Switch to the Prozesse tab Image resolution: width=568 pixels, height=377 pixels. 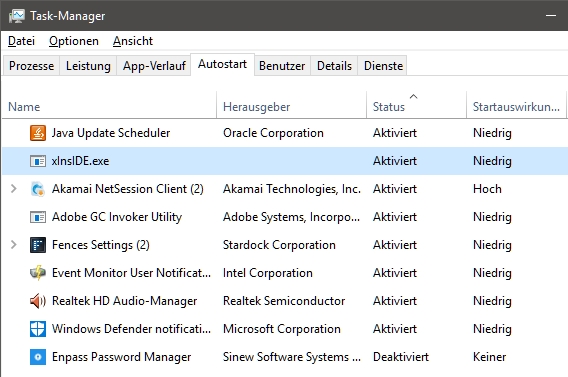pos(32,66)
